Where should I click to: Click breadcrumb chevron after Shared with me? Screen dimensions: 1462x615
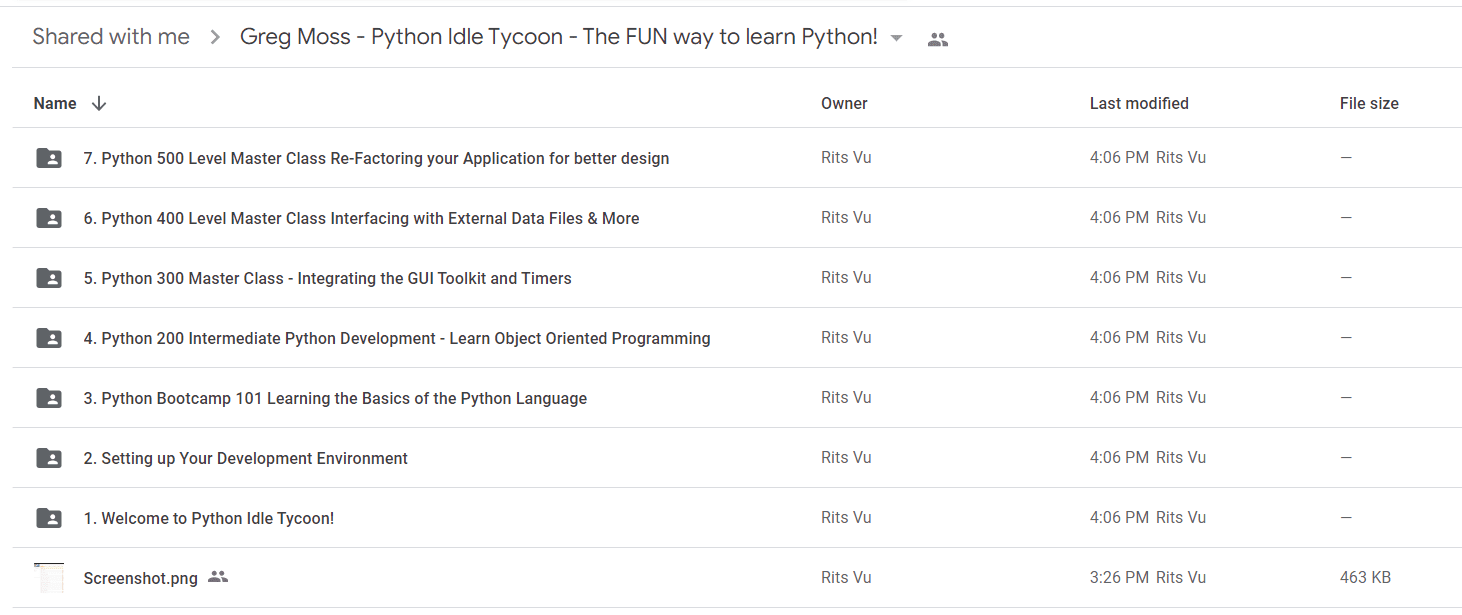[x=214, y=38]
